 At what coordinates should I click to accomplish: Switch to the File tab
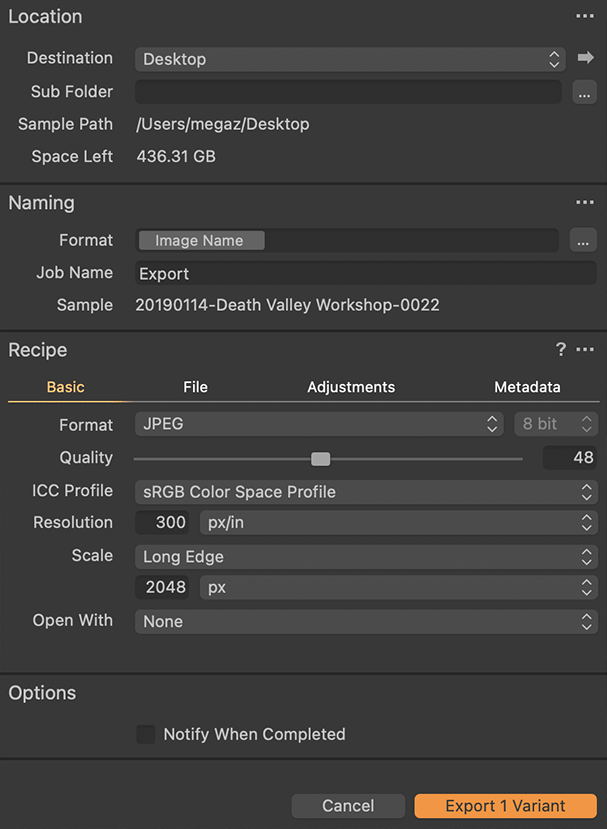tap(196, 387)
